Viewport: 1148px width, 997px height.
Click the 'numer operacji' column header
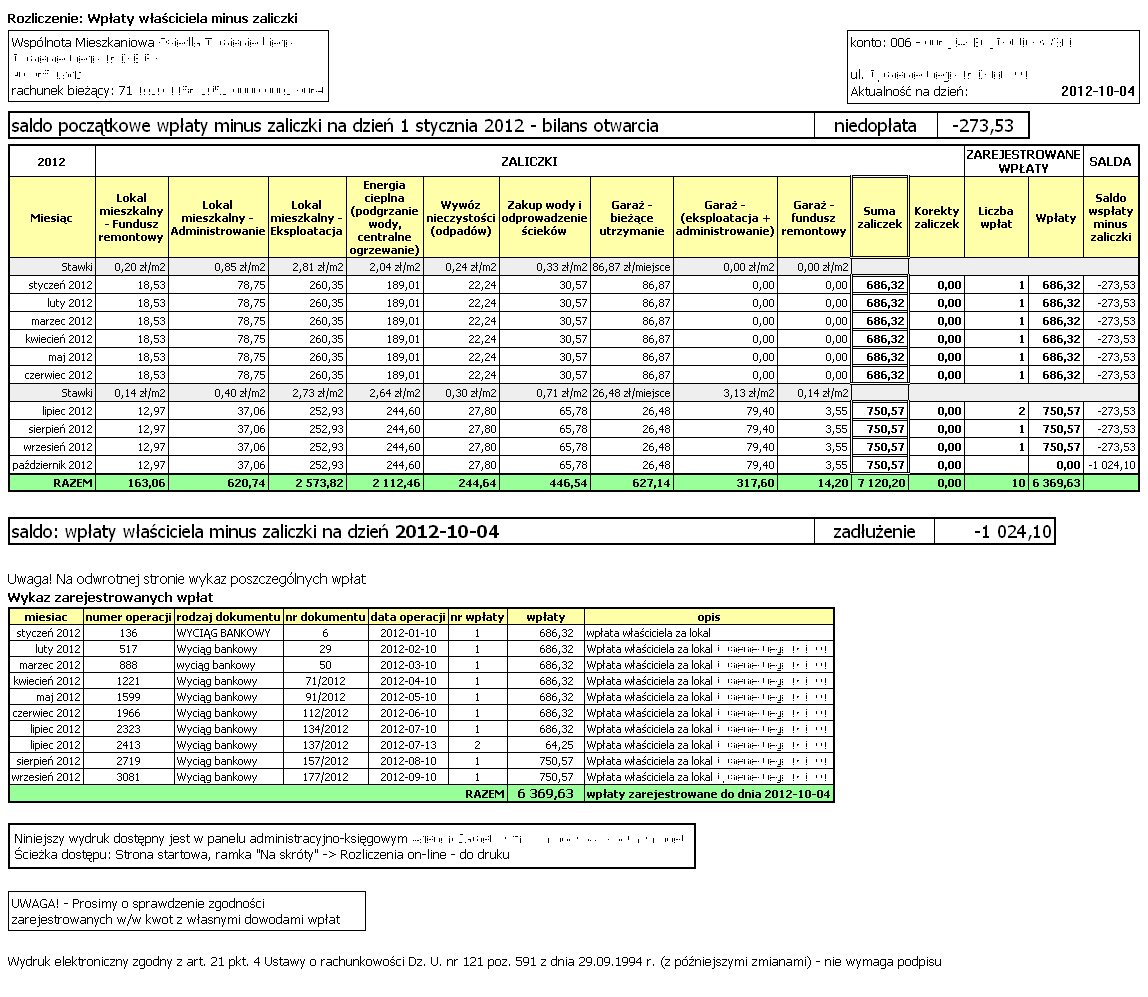[128, 617]
